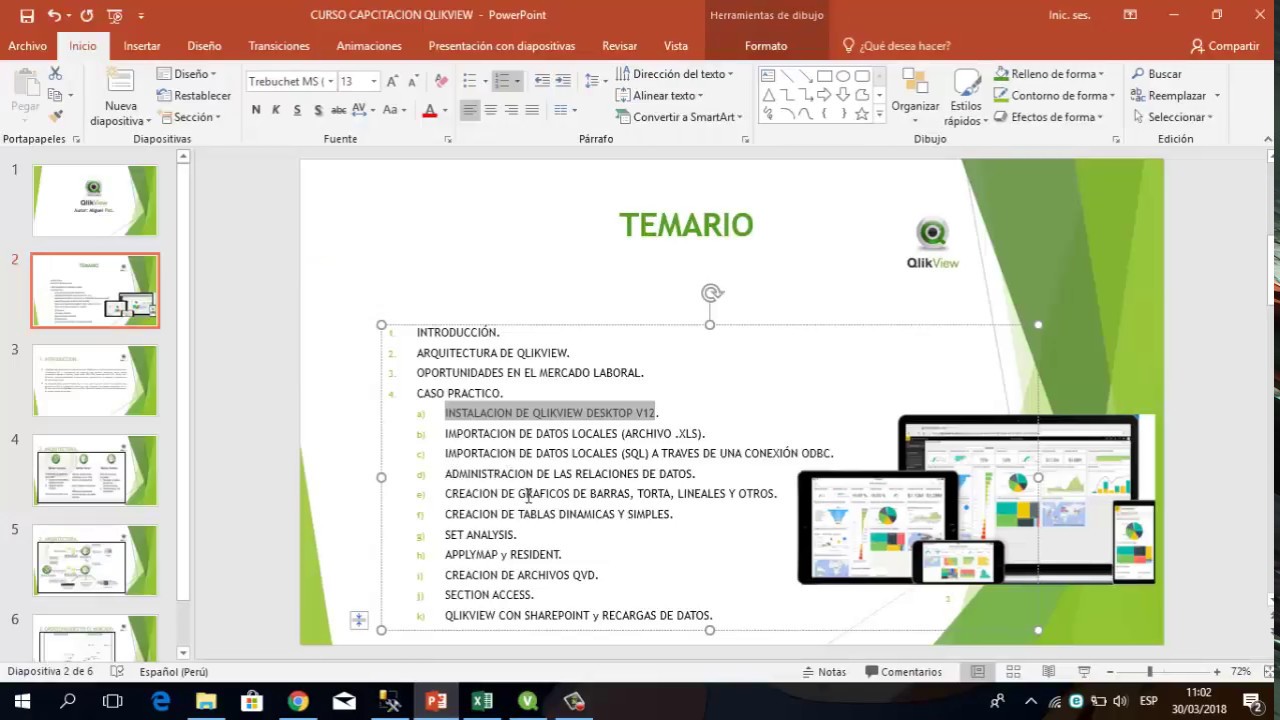Click the Decrease list level icon

pos(542,81)
